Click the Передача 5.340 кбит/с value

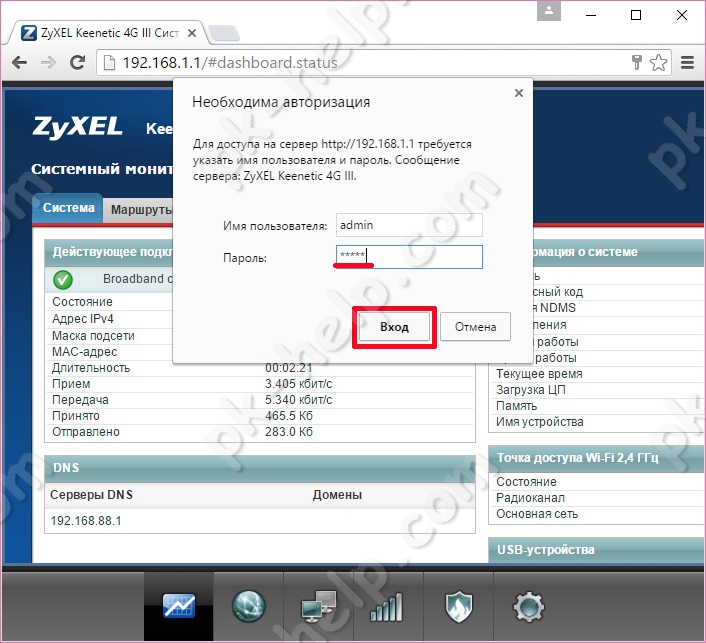(x=299, y=400)
